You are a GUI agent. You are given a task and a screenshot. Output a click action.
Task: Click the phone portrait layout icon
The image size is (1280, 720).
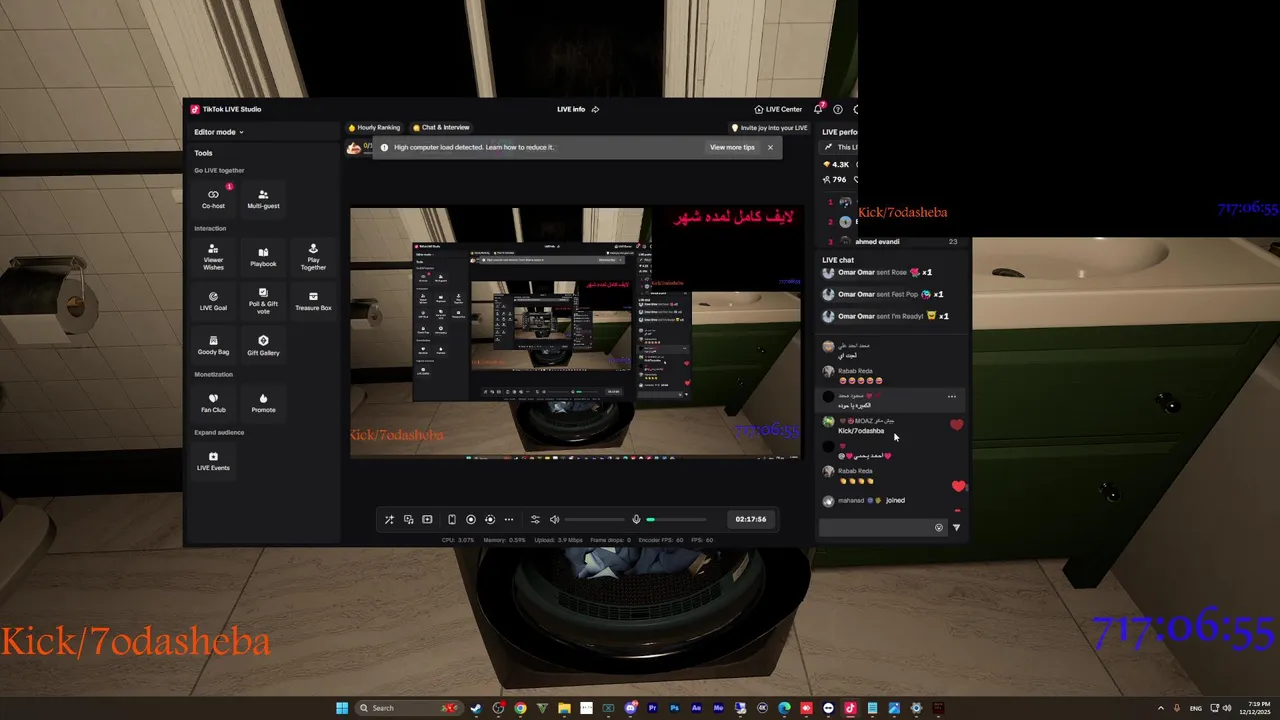451,519
